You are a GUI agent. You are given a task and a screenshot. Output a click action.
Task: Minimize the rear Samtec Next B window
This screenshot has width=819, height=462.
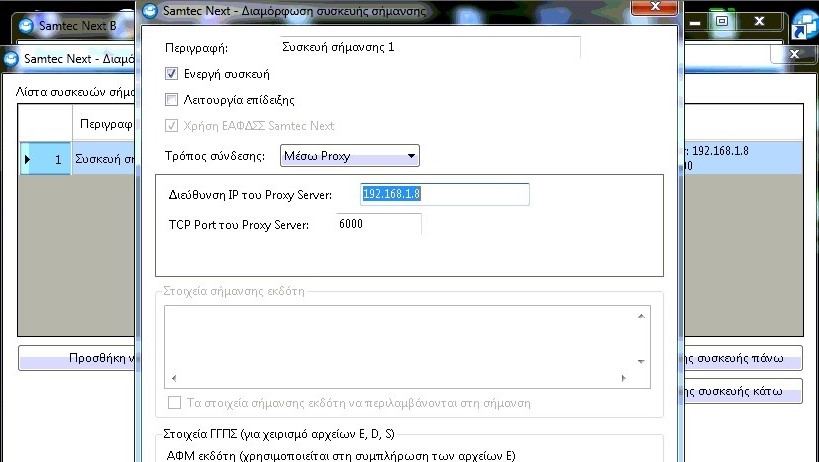(x=695, y=22)
